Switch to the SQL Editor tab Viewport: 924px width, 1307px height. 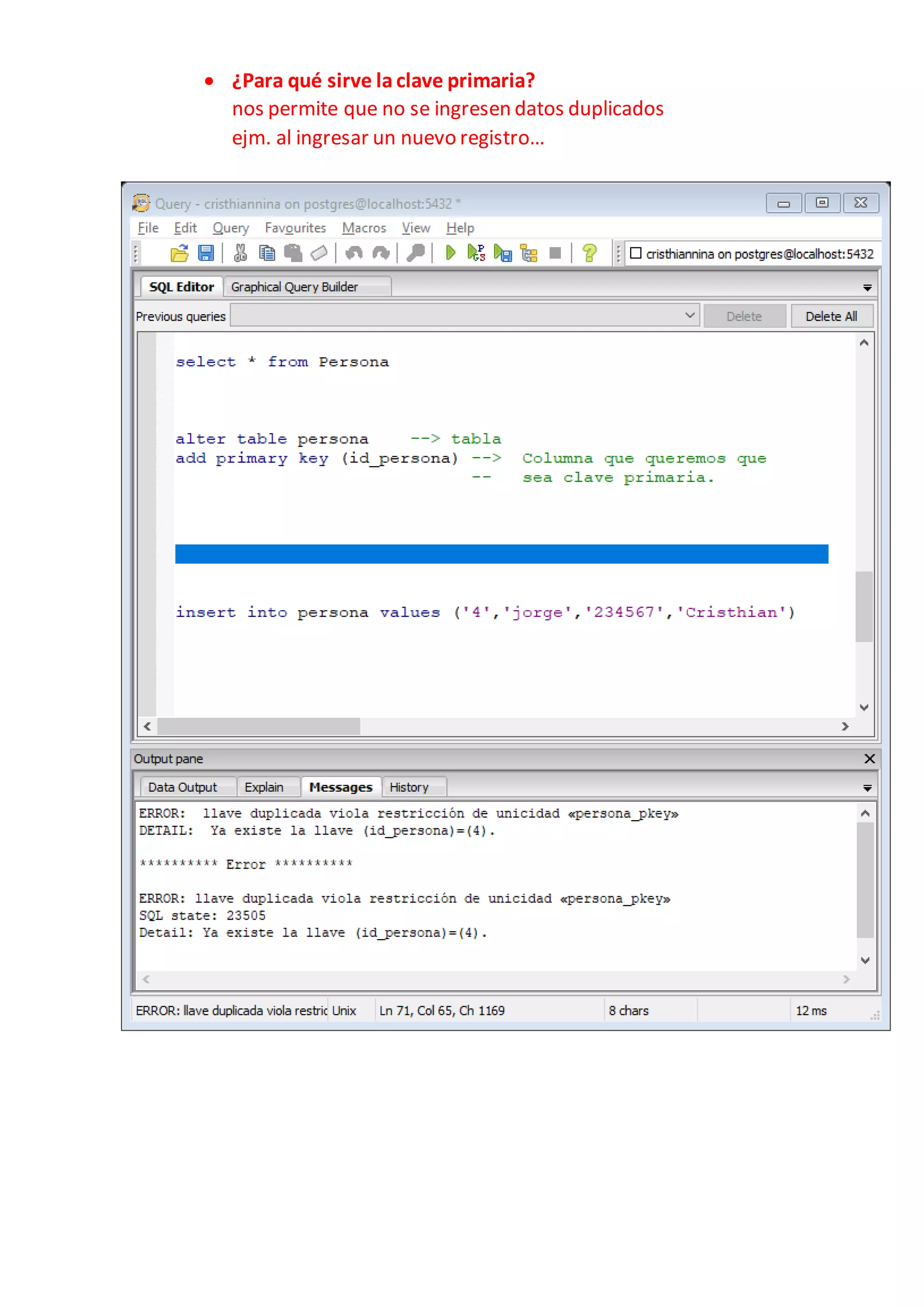pyautogui.click(x=181, y=287)
